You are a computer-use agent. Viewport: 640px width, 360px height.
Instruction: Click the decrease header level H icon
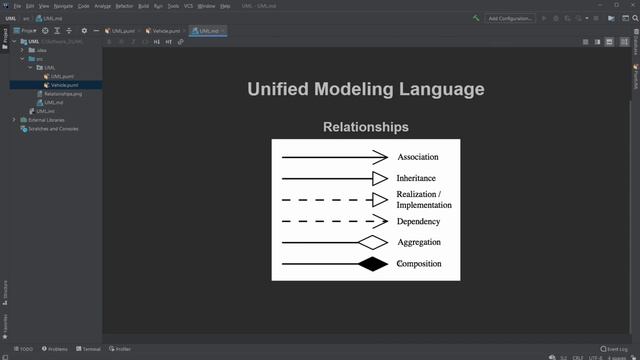157,42
